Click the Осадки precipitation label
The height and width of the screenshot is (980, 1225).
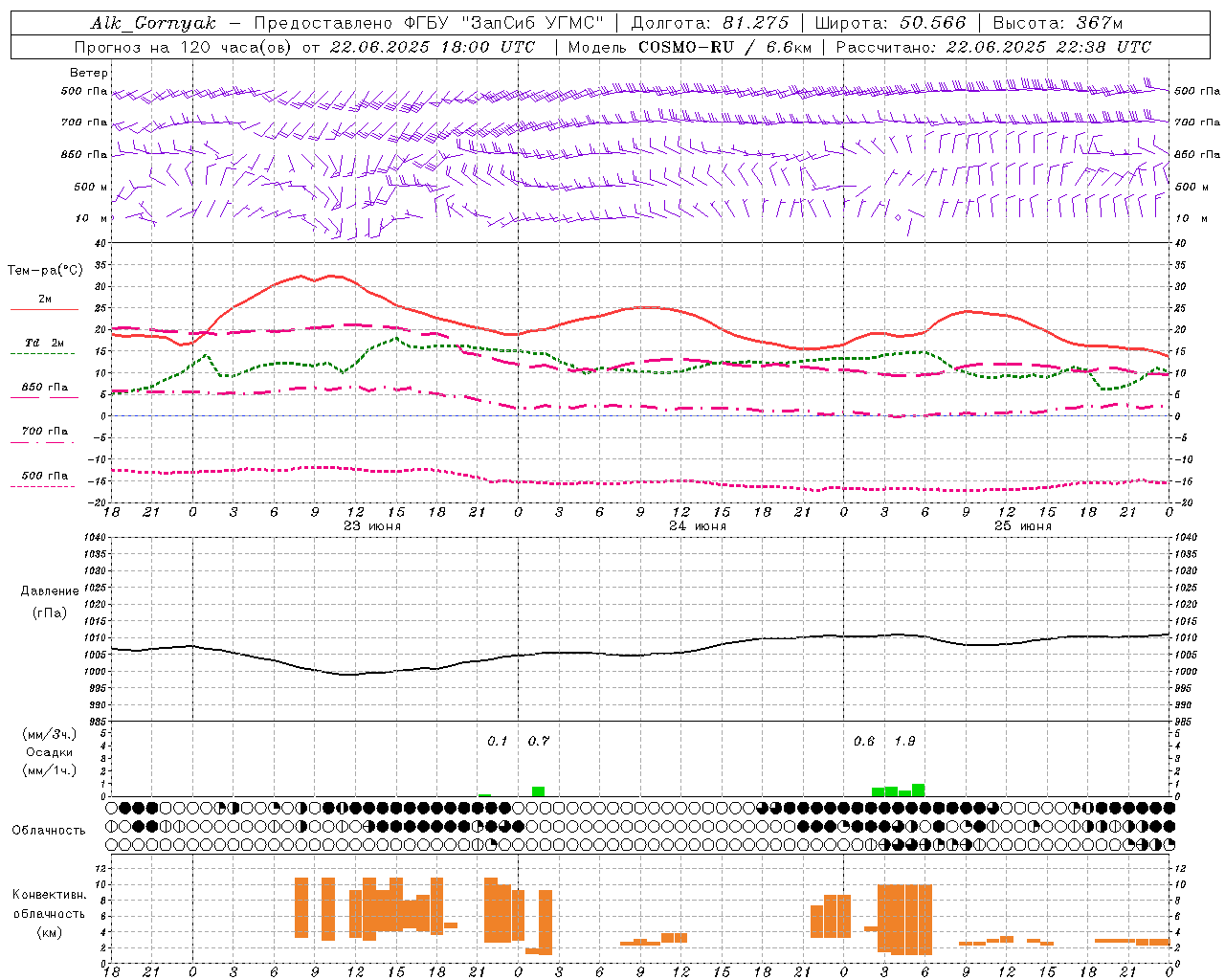click(x=49, y=752)
